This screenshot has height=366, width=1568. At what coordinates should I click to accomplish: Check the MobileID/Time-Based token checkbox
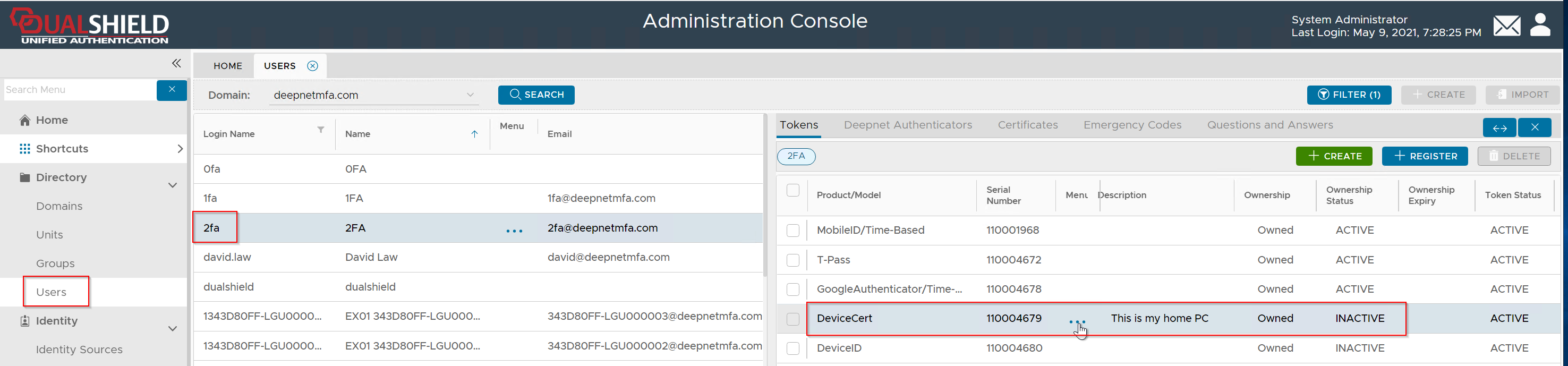pos(792,230)
